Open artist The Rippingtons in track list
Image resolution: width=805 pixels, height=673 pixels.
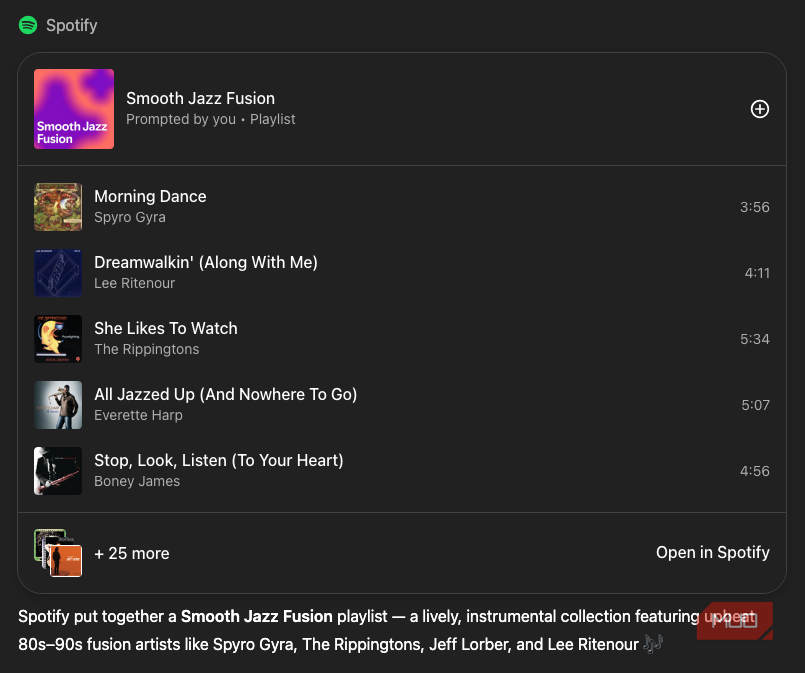pos(146,349)
